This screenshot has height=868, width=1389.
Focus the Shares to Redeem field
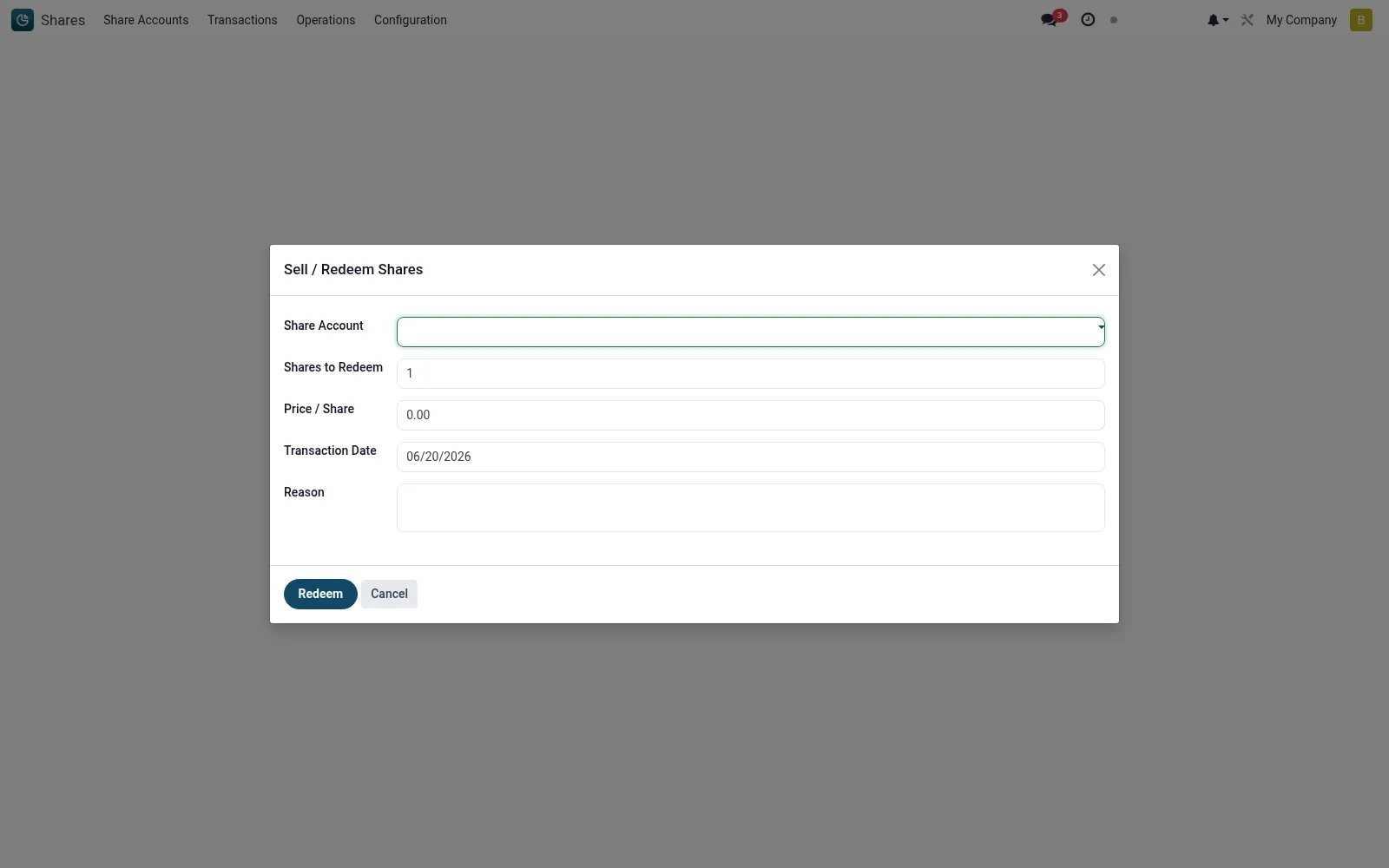751,373
